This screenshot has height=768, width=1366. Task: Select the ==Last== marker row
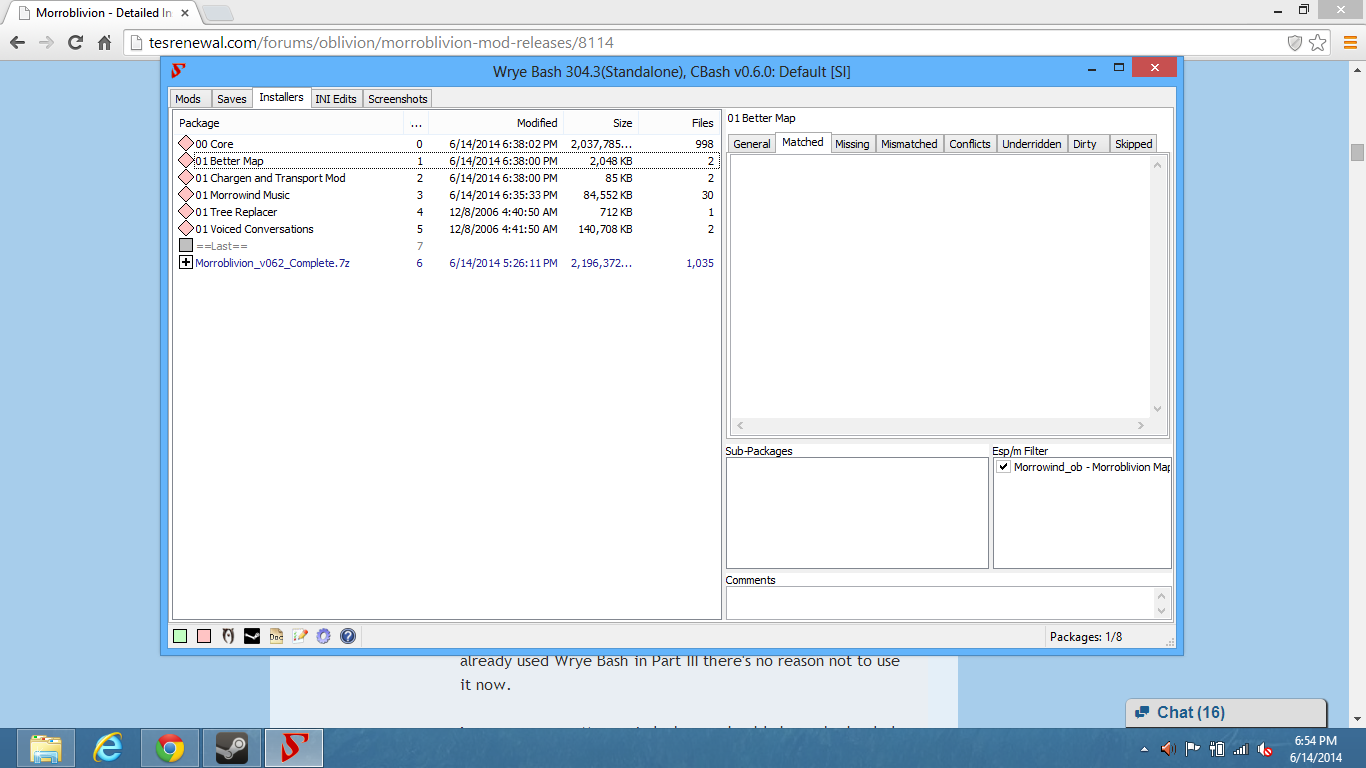click(x=447, y=246)
